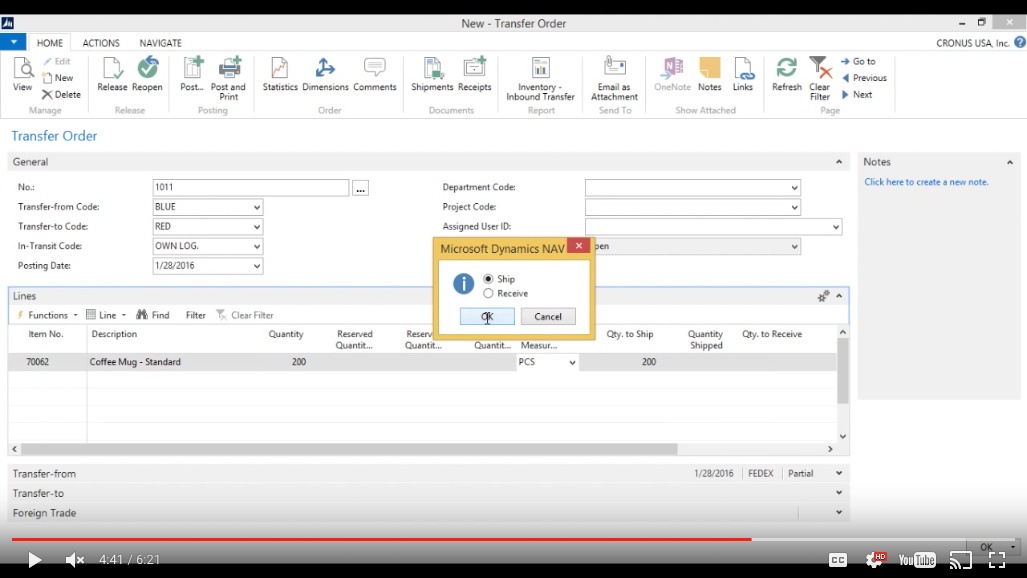The width and height of the screenshot is (1027, 578).
Task: Open the Assigned User ID dropdown
Action: [836, 227]
